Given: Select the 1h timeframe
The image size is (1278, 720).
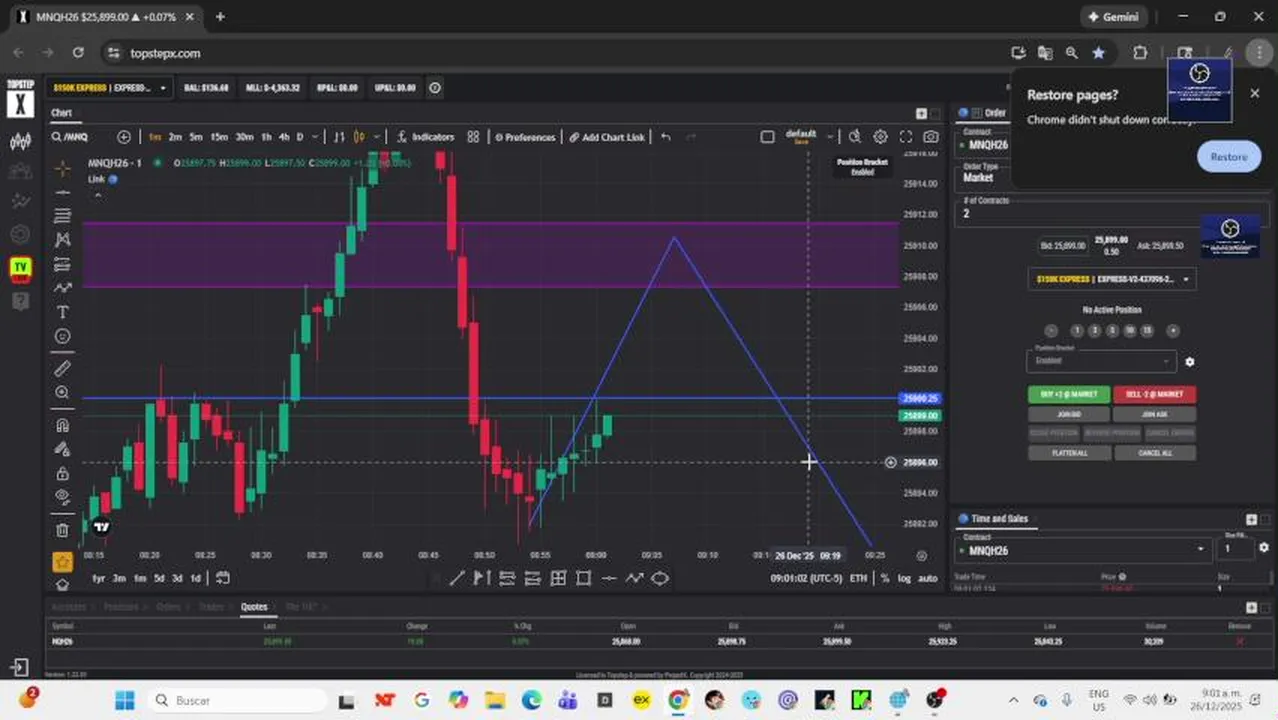Looking at the screenshot, I should click(266, 137).
